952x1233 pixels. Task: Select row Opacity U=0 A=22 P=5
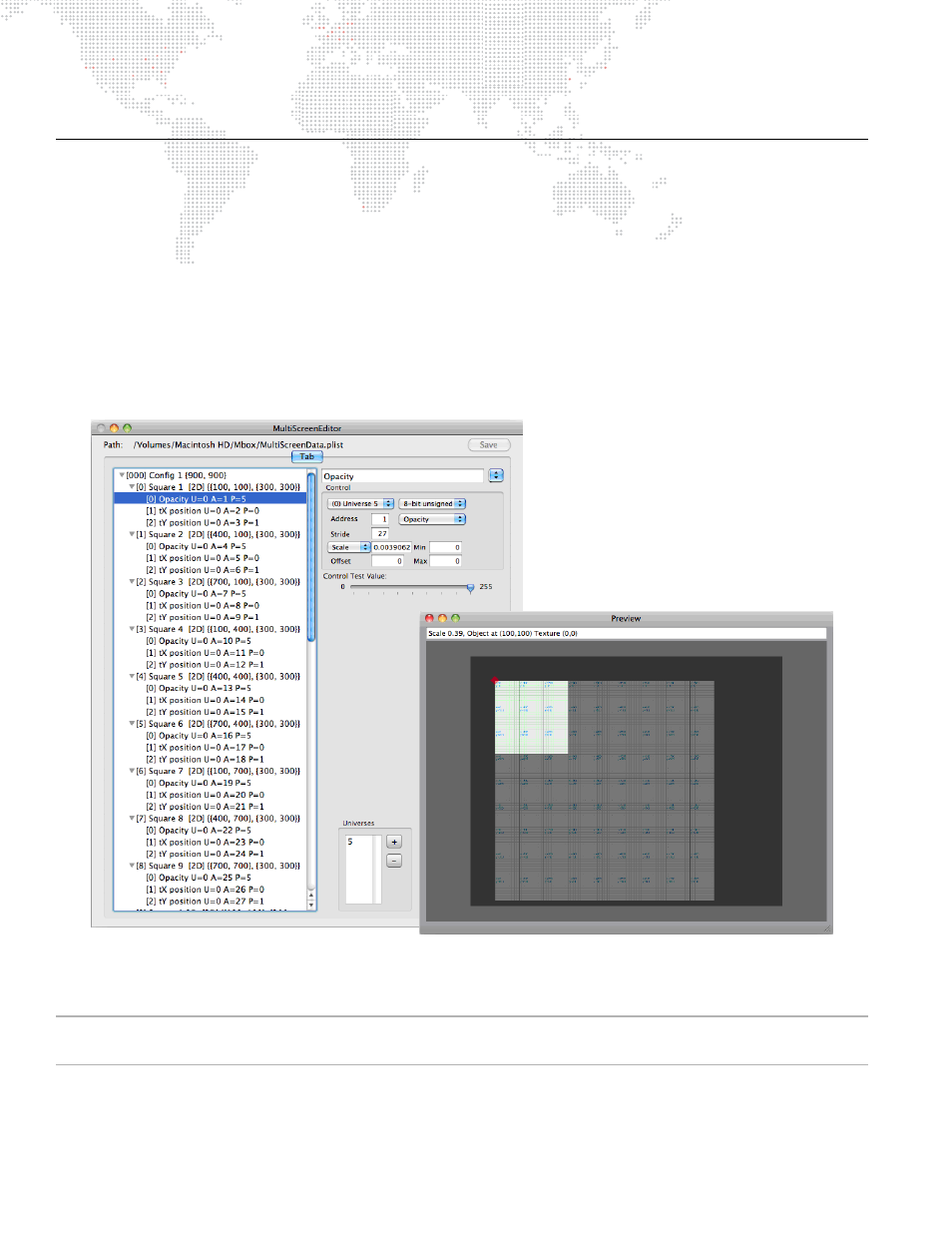(x=211, y=831)
